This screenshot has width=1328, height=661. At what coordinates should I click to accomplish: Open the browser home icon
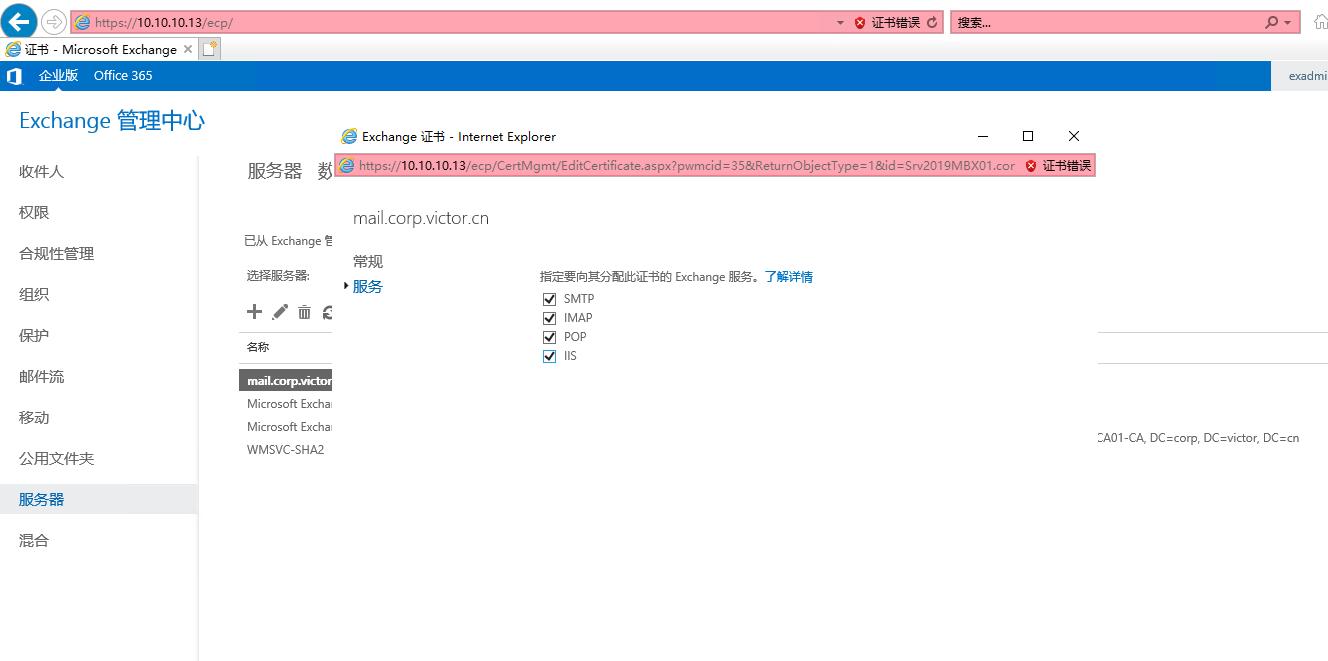coord(1322,20)
